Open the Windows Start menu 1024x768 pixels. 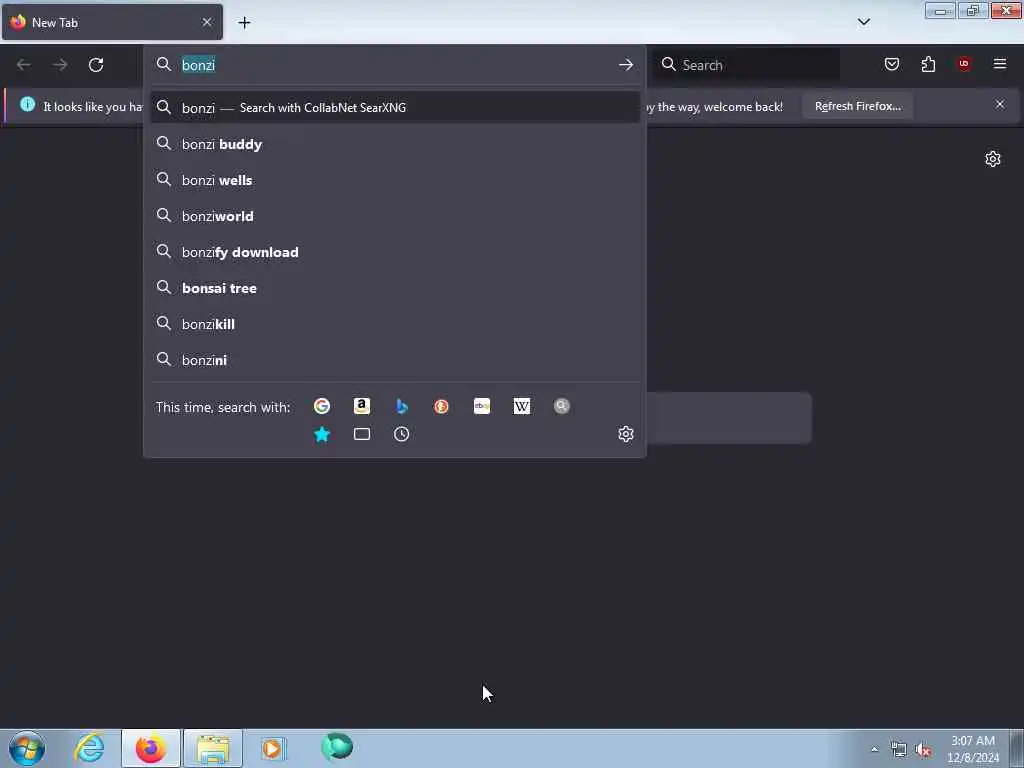tap(27, 748)
